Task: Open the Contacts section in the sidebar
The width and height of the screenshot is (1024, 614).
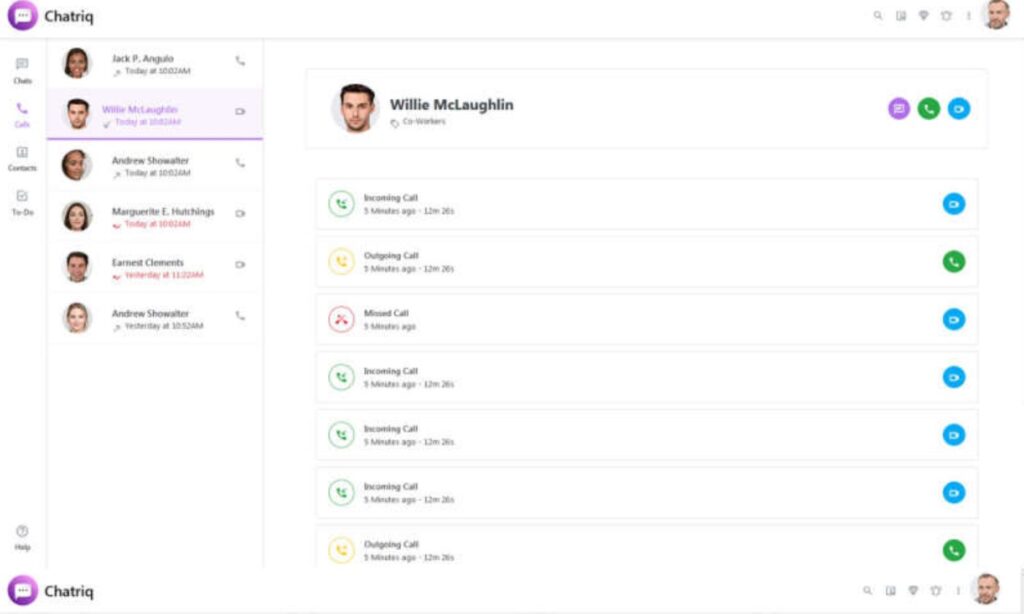Action: (22, 158)
